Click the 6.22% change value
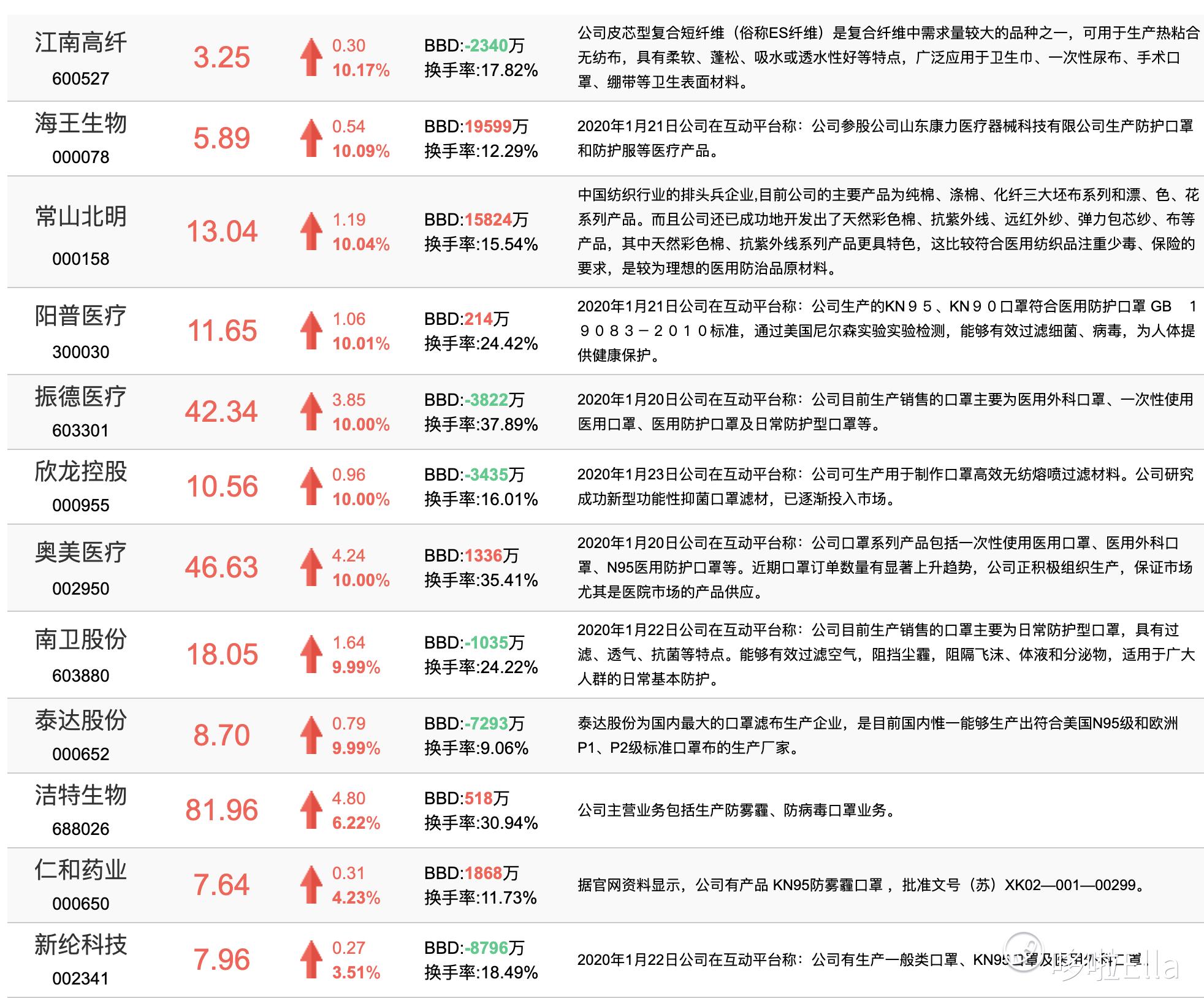Image resolution: width=1204 pixels, height=998 pixels. click(356, 823)
